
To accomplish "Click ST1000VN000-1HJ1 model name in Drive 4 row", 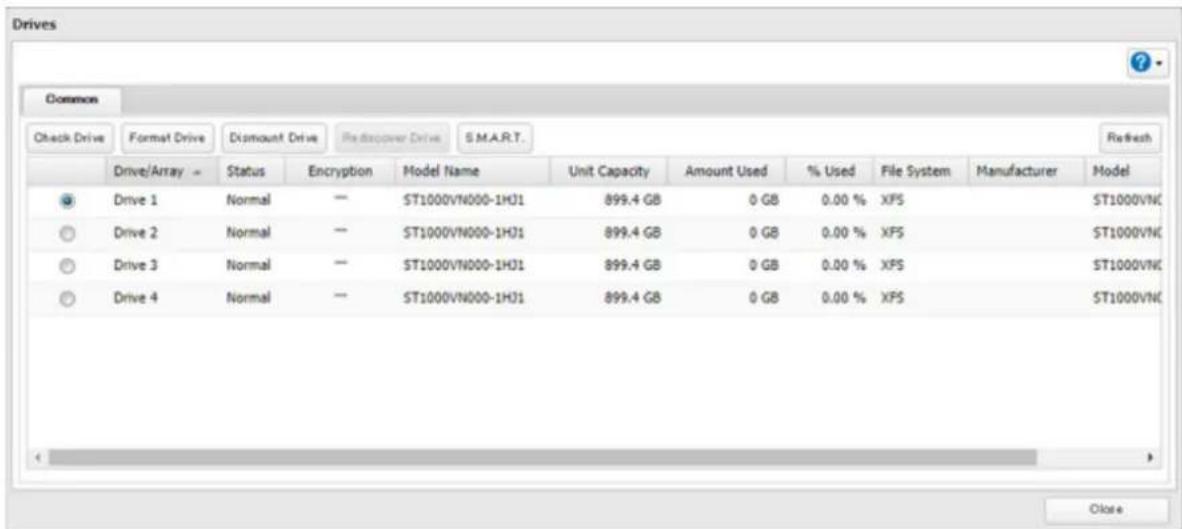I will coord(464,298).
